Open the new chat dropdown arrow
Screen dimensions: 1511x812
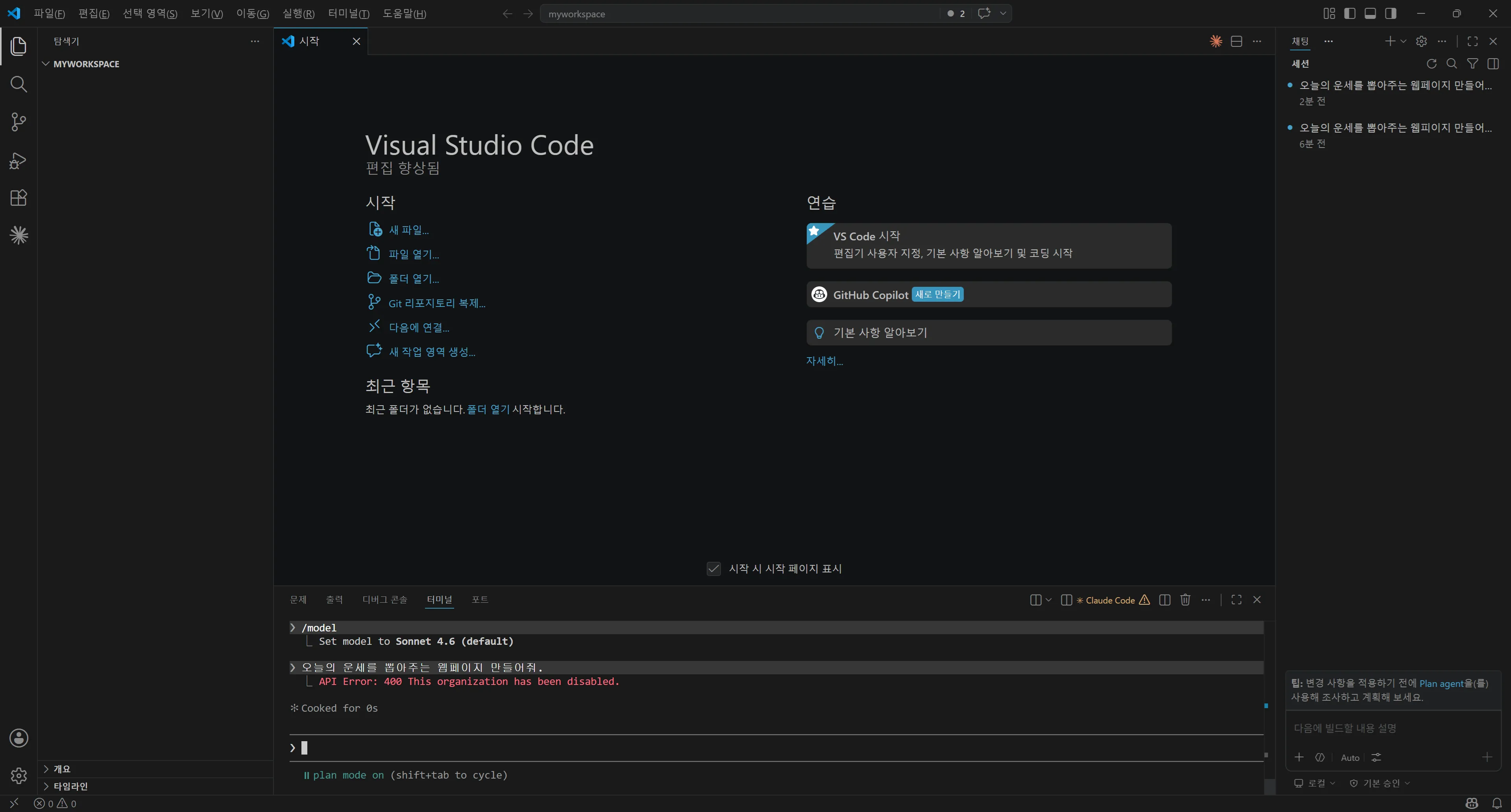coord(1403,41)
